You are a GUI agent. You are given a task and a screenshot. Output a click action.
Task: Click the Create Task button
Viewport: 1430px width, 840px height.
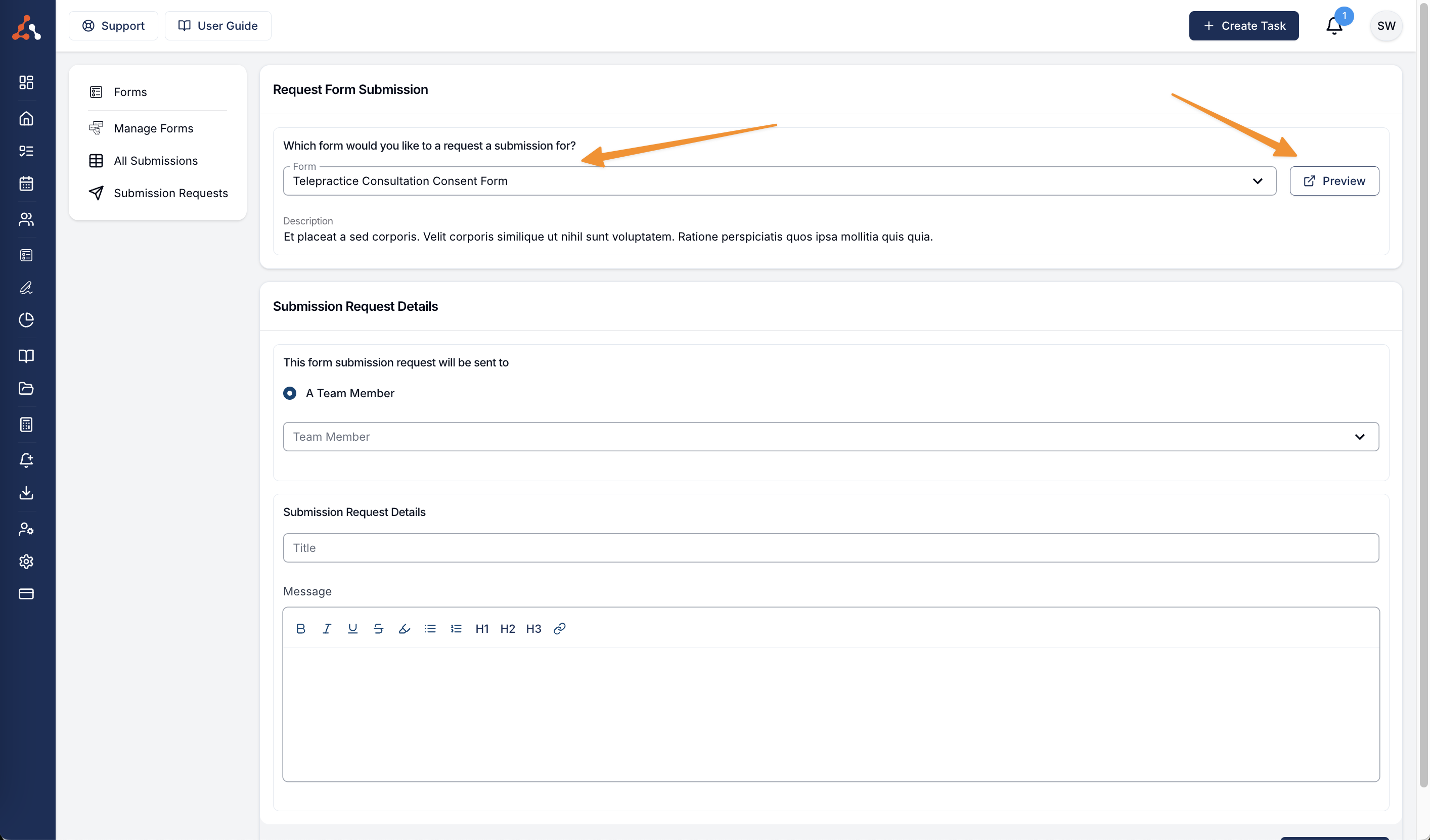(1244, 25)
